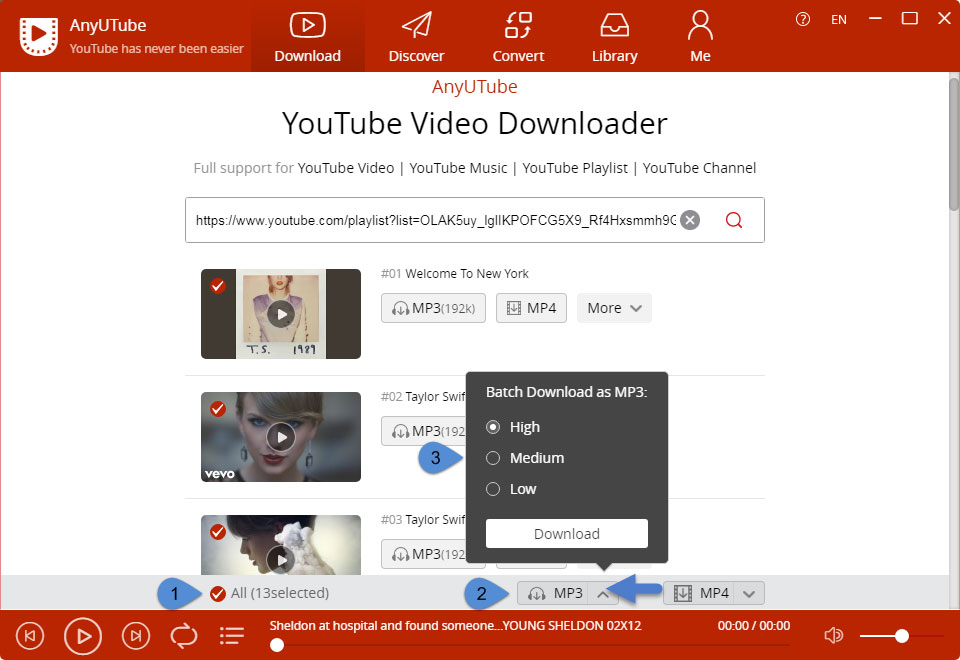Expand the batch MP4 quality arrow
Image resolution: width=960 pixels, height=660 pixels.
pos(749,593)
